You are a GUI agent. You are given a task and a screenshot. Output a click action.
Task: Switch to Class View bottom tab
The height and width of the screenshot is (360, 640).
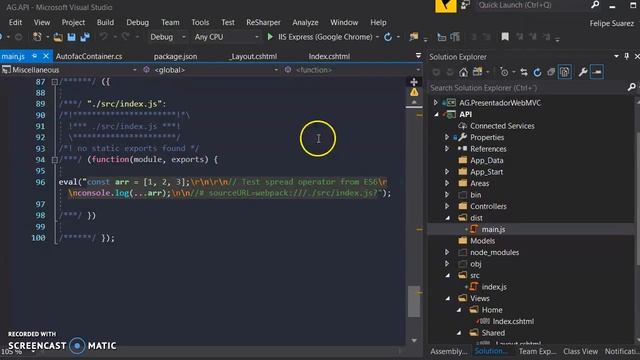[x=580, y=351]
